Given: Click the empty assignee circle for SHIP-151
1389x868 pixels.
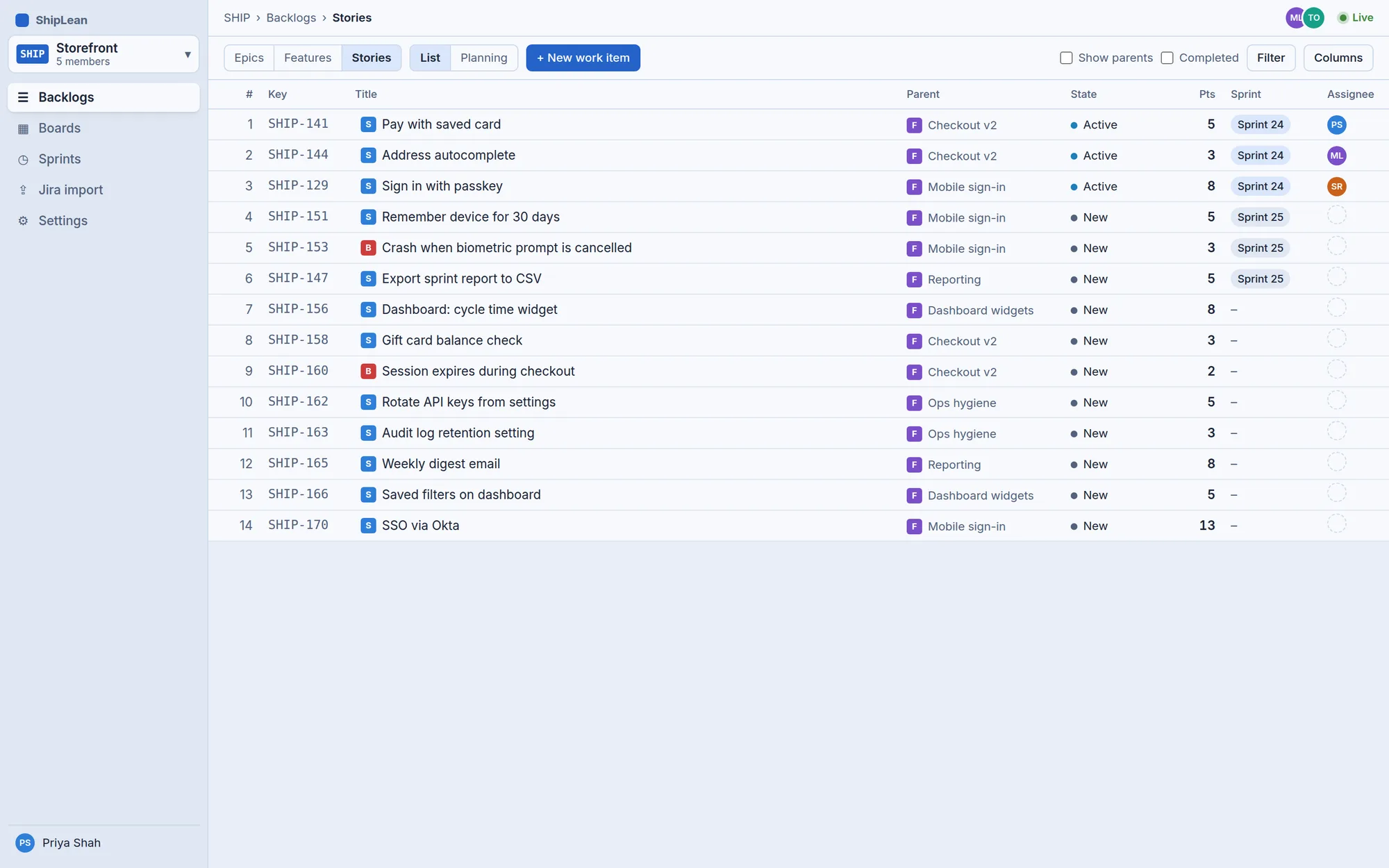Looking at the screenshot, I should (x=1336, y=216).
